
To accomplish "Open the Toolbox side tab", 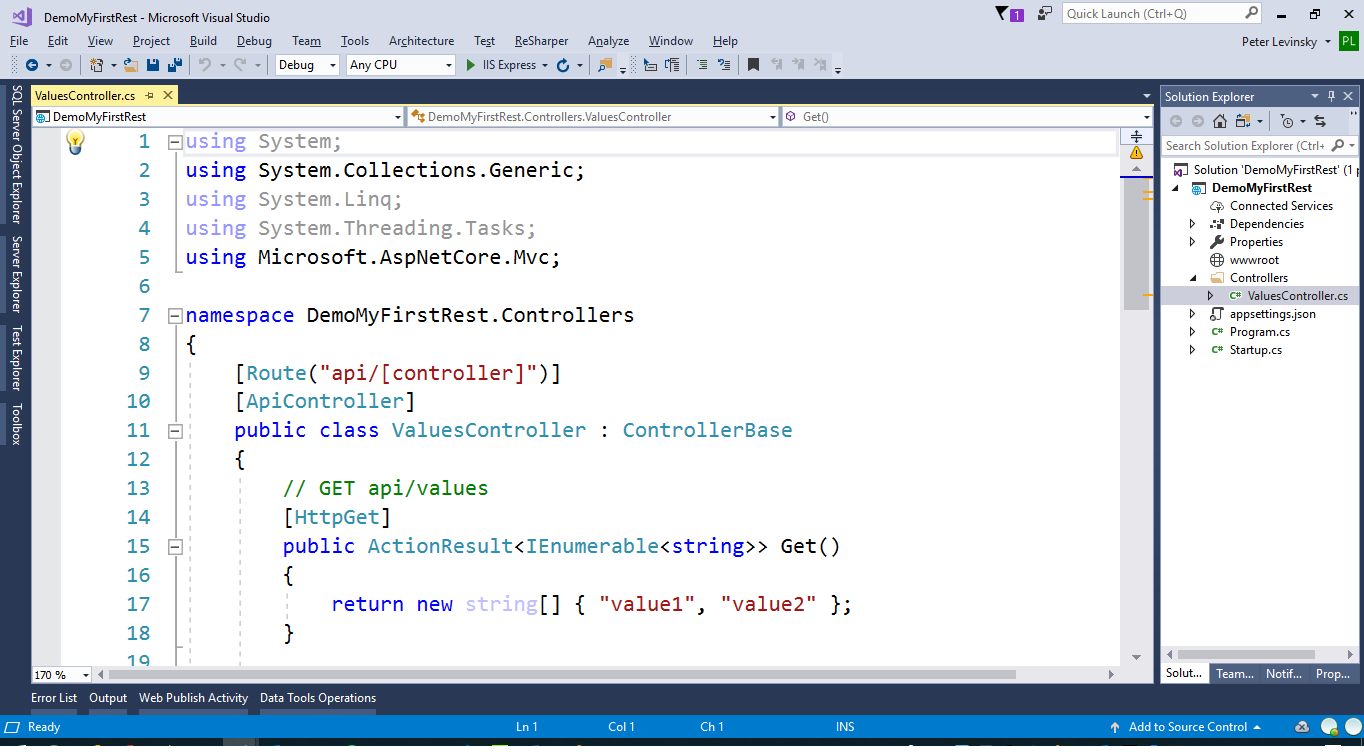I will pos(17,424).
